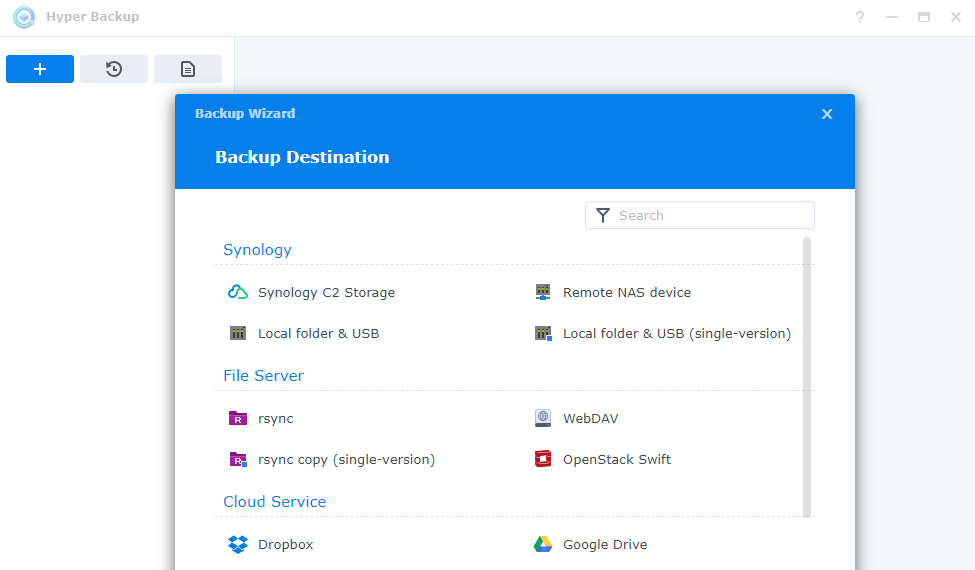Select the rsync folder icon
The image size is (975, 570).
coord(238,418)
